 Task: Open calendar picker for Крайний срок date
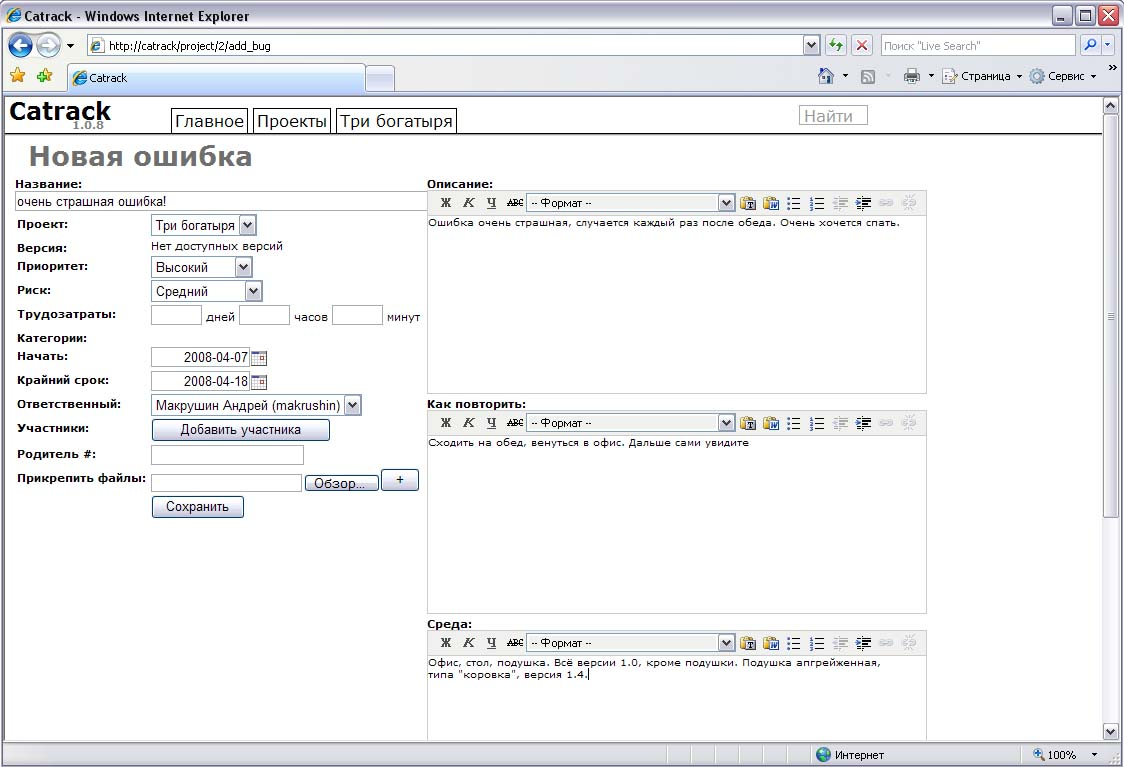click(x=259, y=382)
